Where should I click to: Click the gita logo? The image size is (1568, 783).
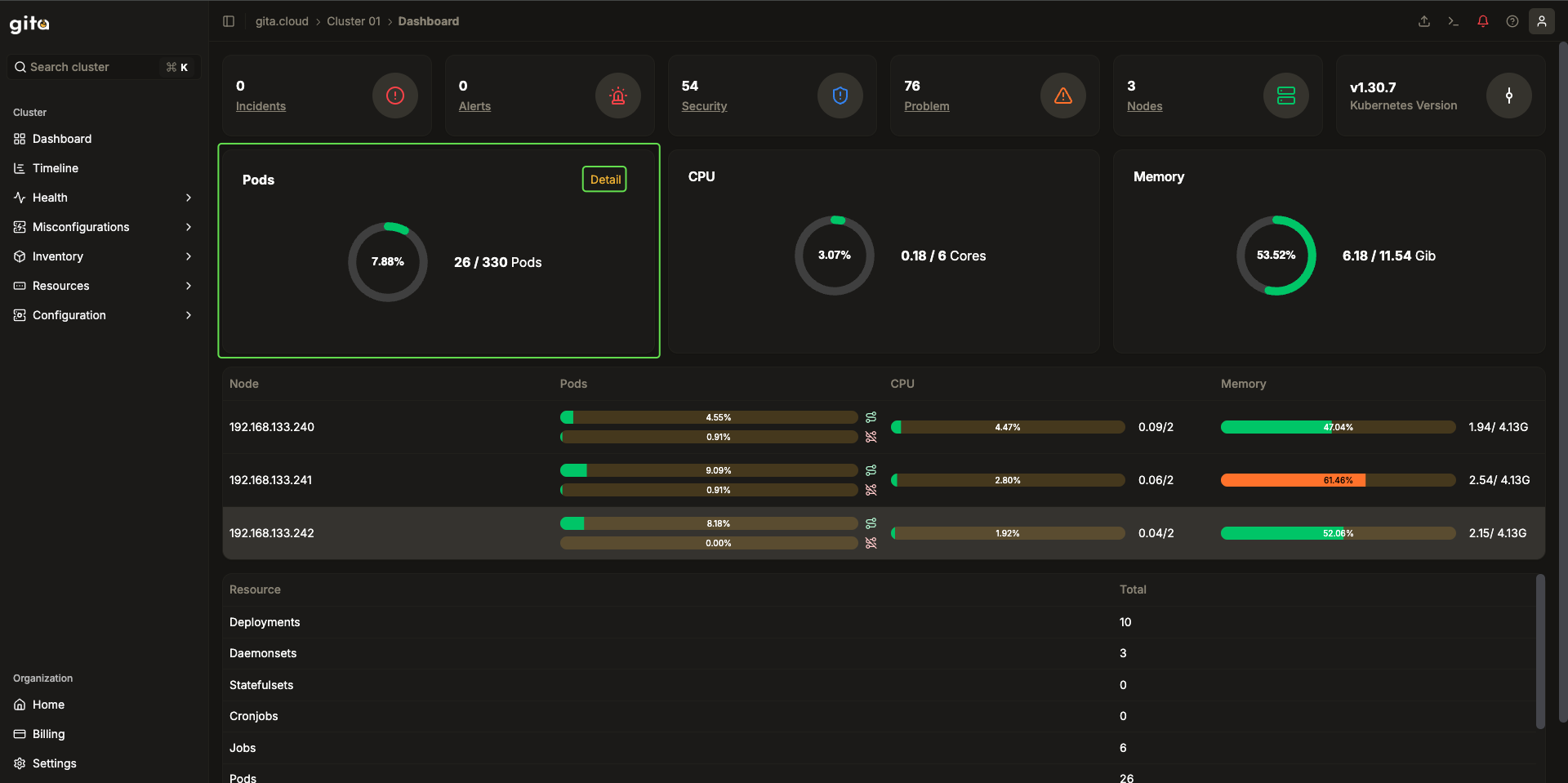coord(29,24)
